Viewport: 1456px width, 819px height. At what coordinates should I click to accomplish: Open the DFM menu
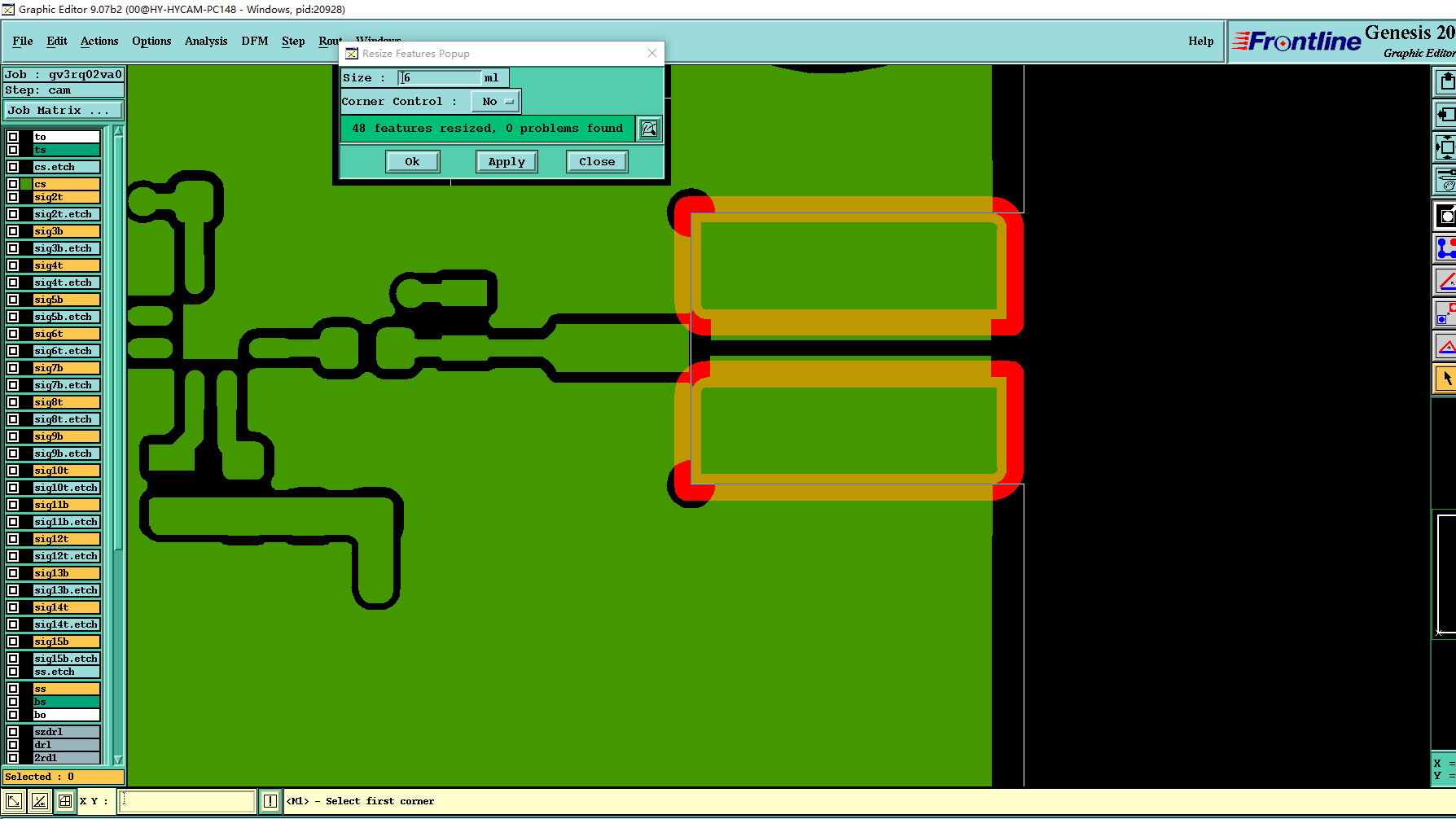click(x=255, y=41)
